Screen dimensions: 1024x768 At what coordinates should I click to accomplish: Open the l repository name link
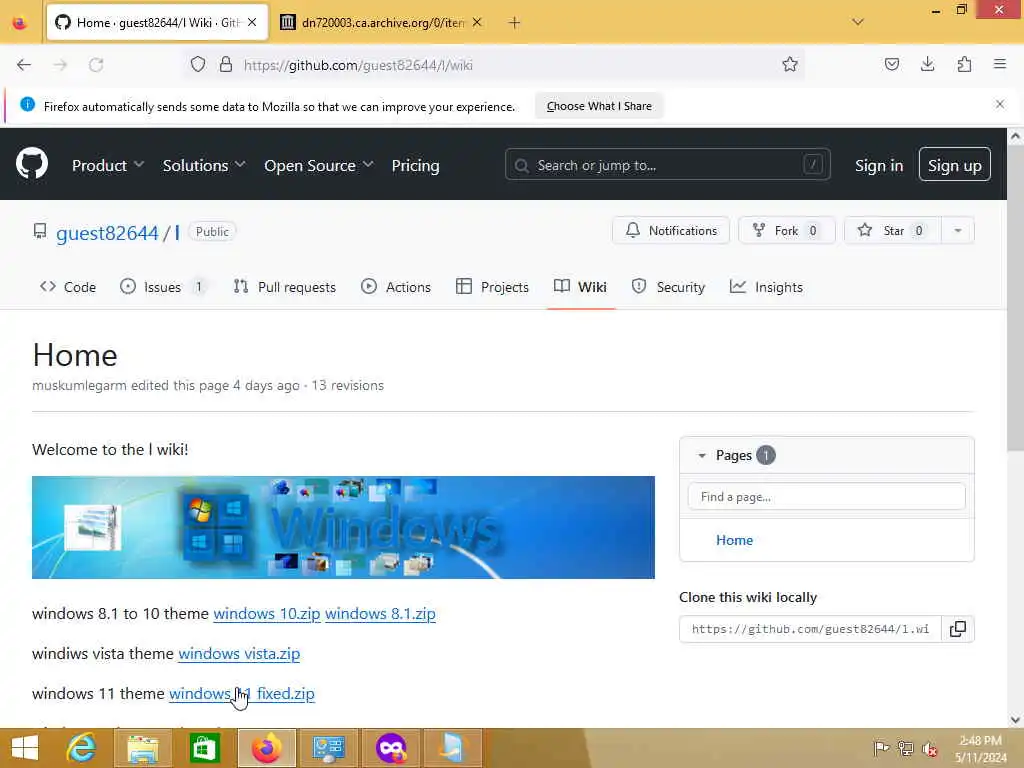click(x=177, y=233)
